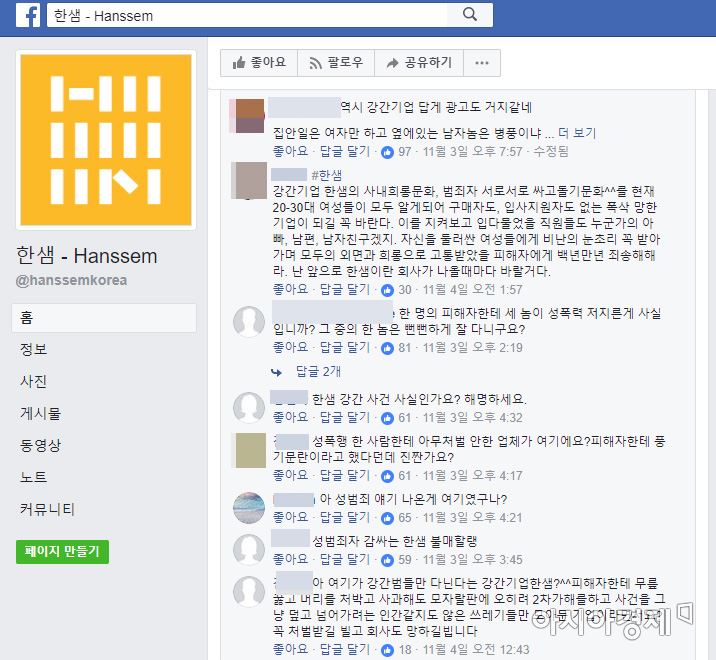
Task: Open the 커뮤니티 sidebar item
Action: (47, 509)
